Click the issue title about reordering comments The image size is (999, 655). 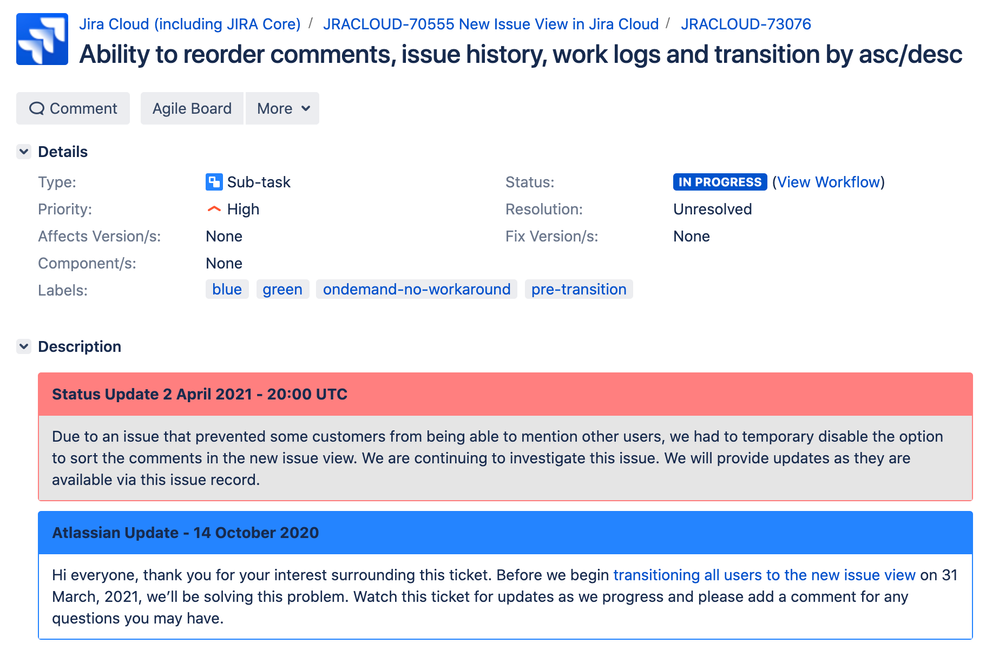coord(521,54)
